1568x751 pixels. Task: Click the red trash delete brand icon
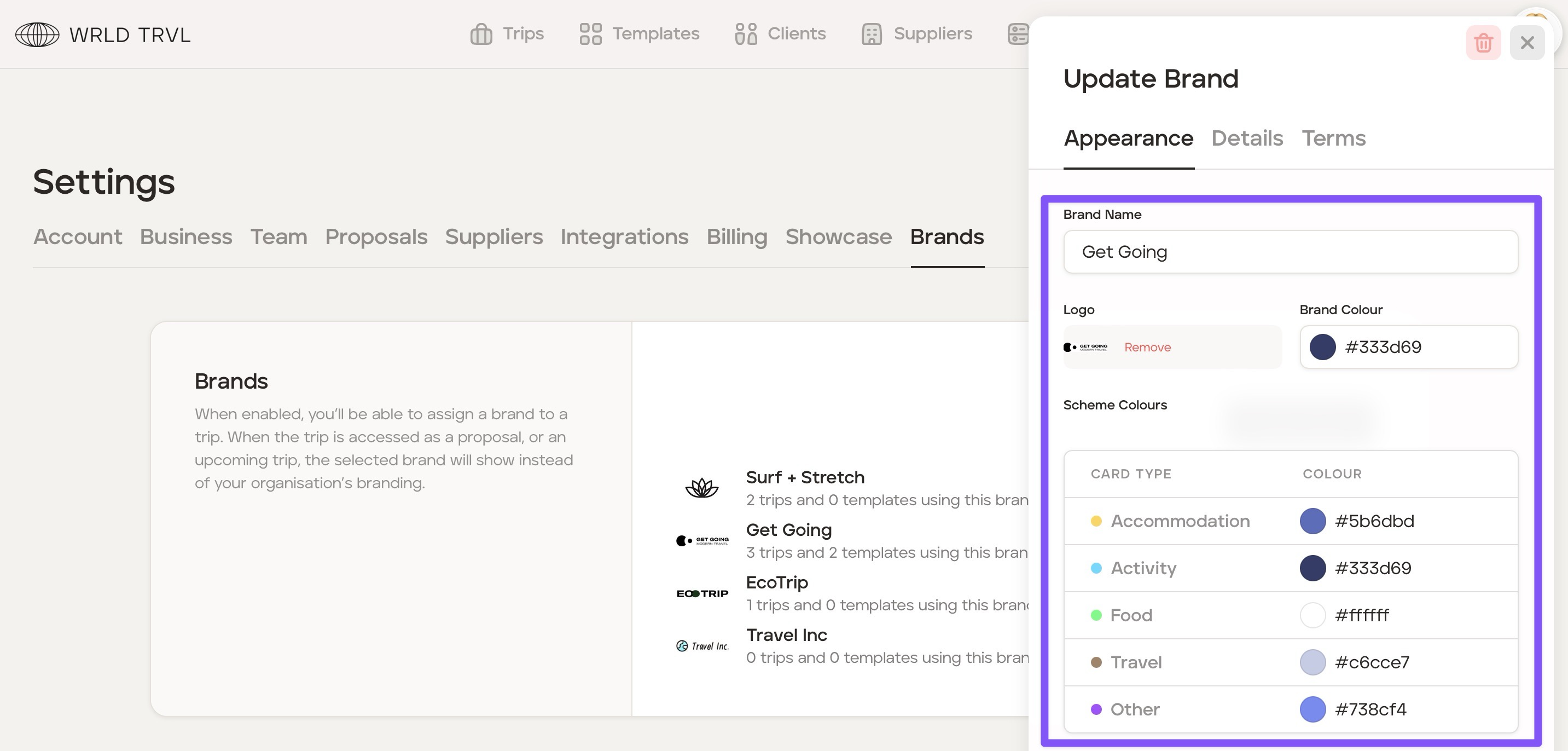[x=1483, y=43]
